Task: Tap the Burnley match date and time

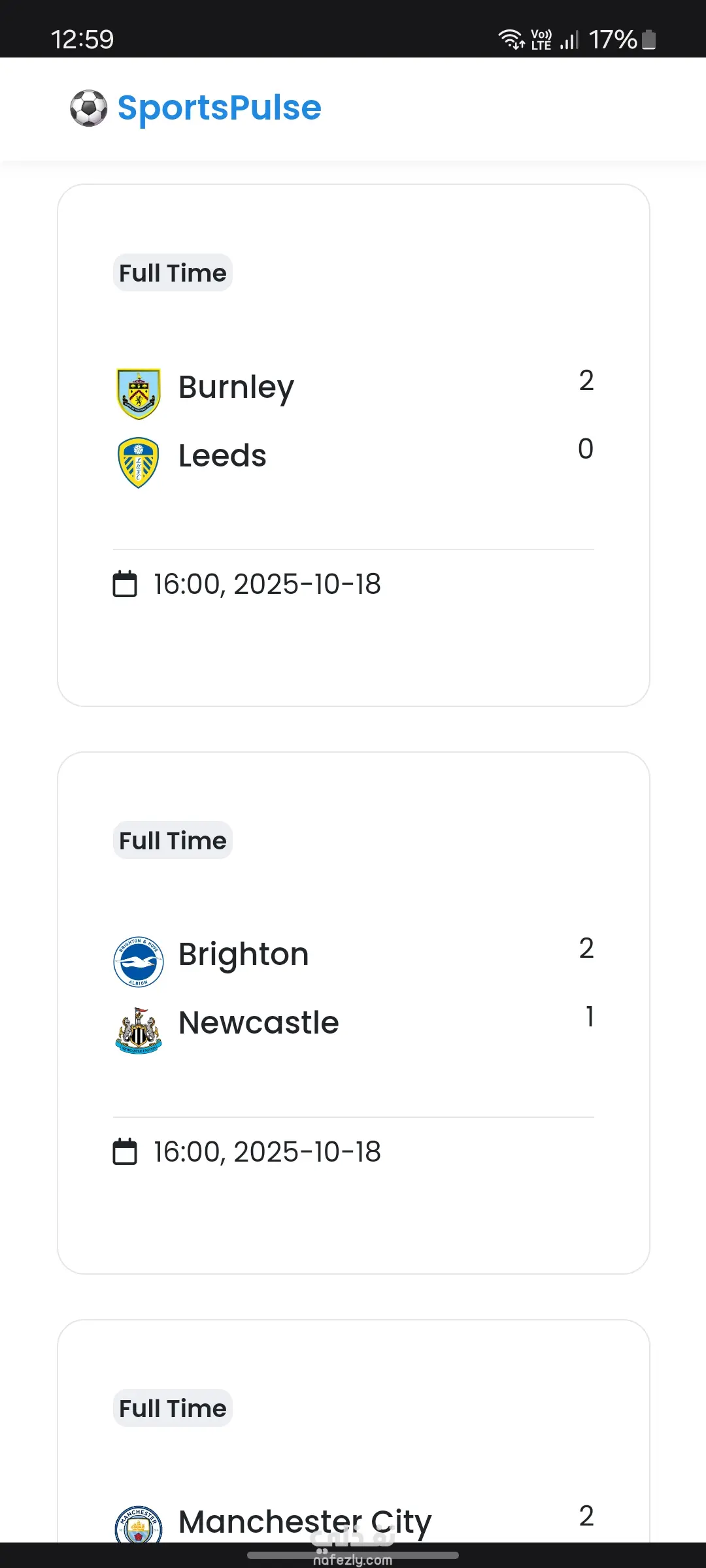Action: pos(267,584)
